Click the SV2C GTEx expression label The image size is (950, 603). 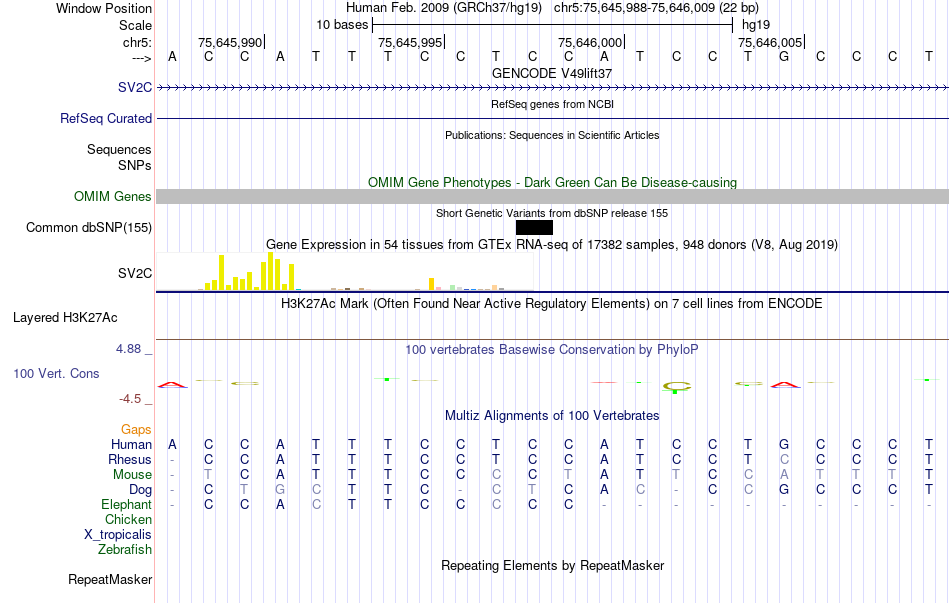(x=135, y=273)
